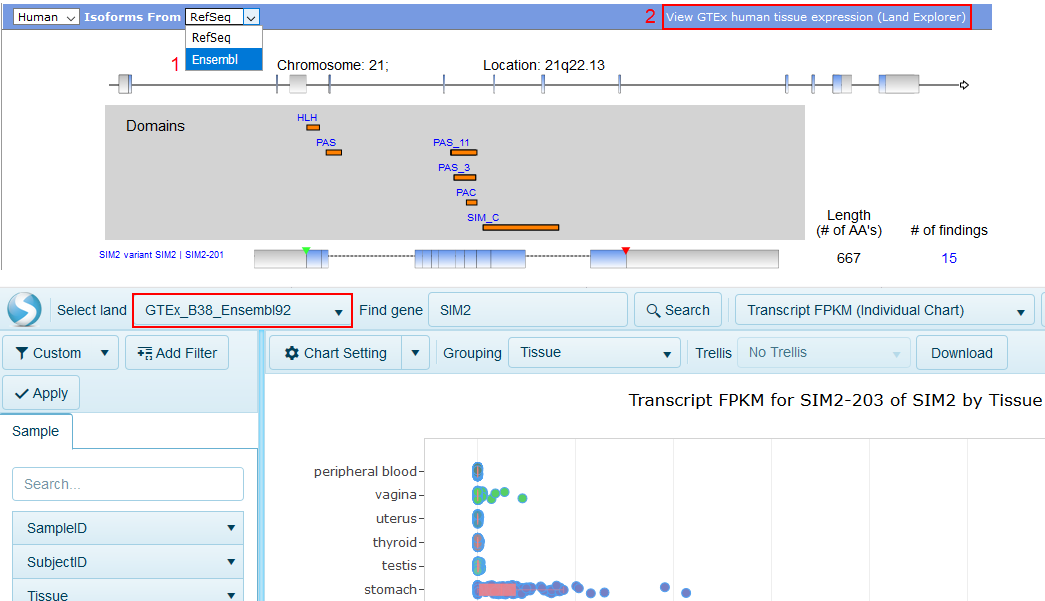This screenshot has width=1045, height=601.
Task: Expand the Grouping Tissue dropdown
Action: (594, 353)
